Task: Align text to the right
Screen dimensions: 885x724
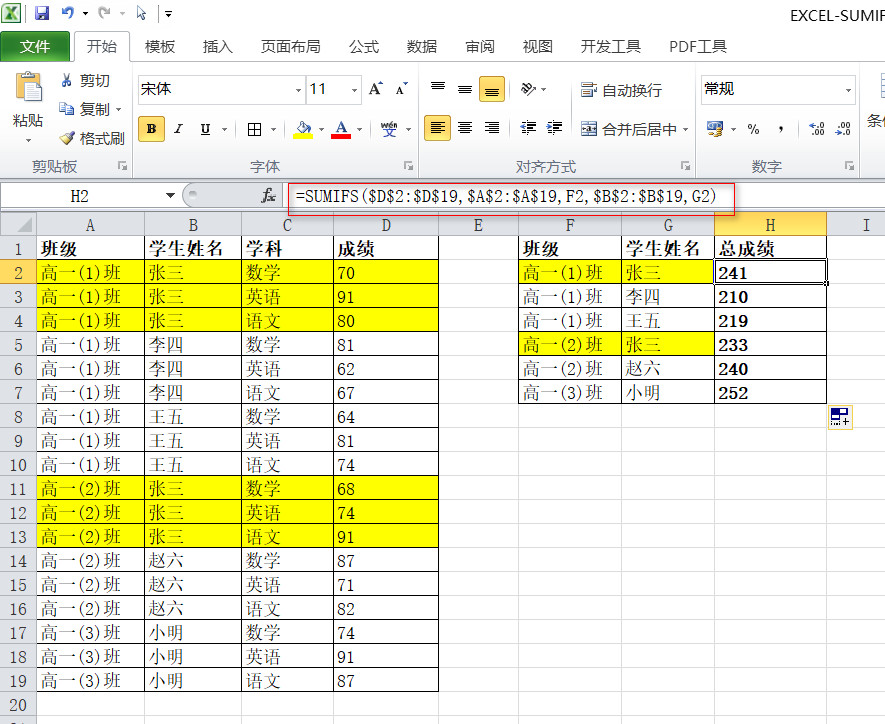Action: tap(492, 128)
